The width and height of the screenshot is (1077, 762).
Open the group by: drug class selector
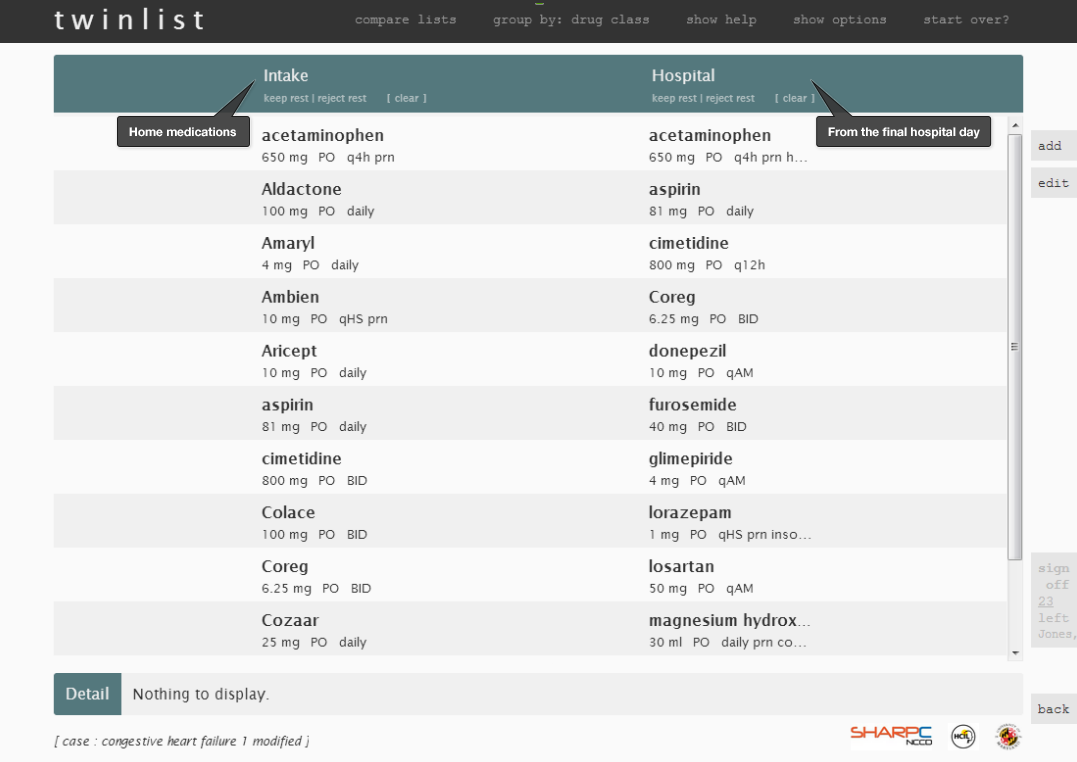tap(571, 20)
